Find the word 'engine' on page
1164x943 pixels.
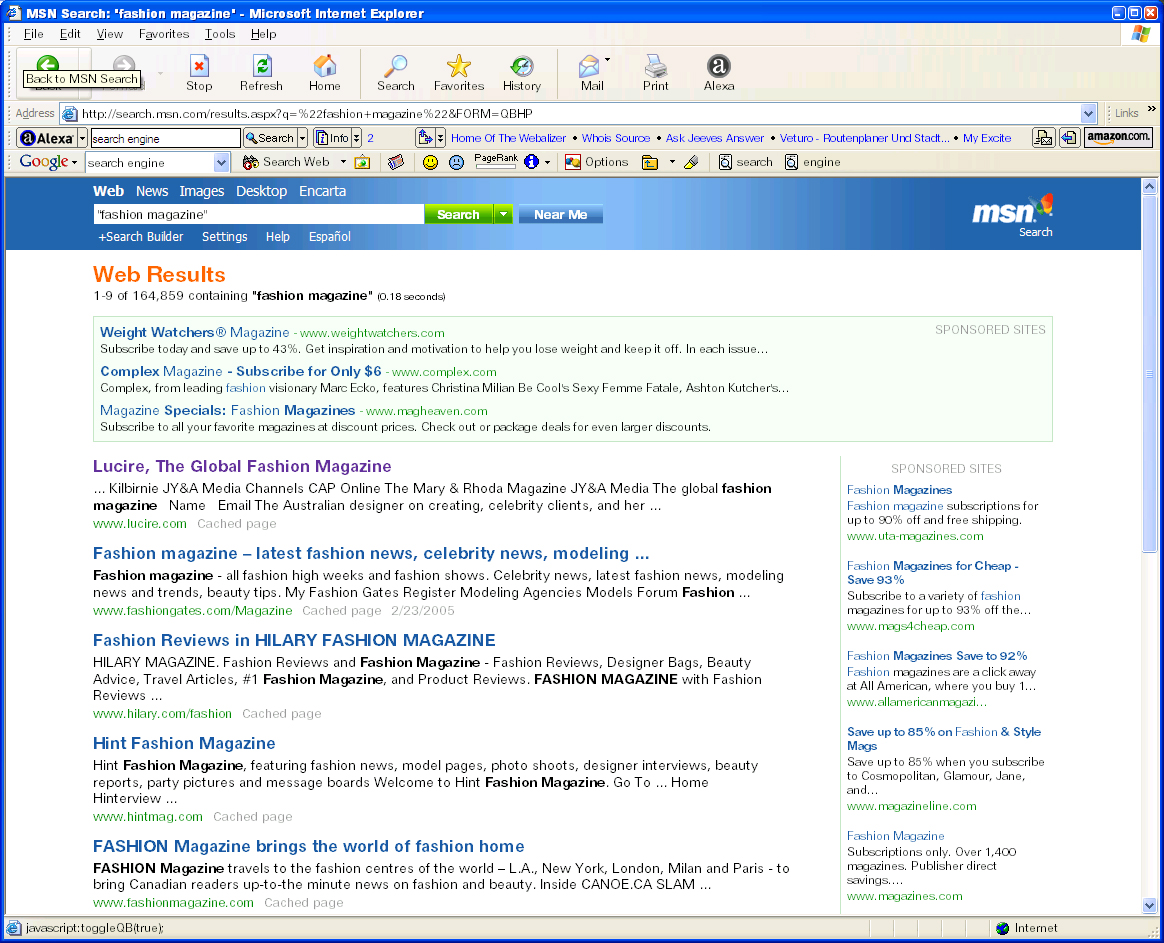pos(813,162)
